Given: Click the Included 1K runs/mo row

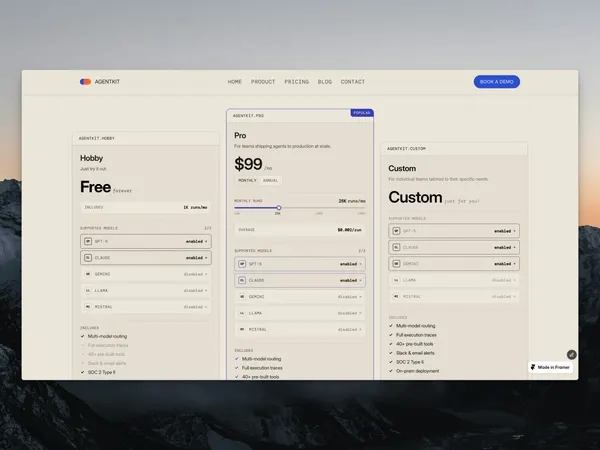Looking at the screenshot, I should [145, 207].
